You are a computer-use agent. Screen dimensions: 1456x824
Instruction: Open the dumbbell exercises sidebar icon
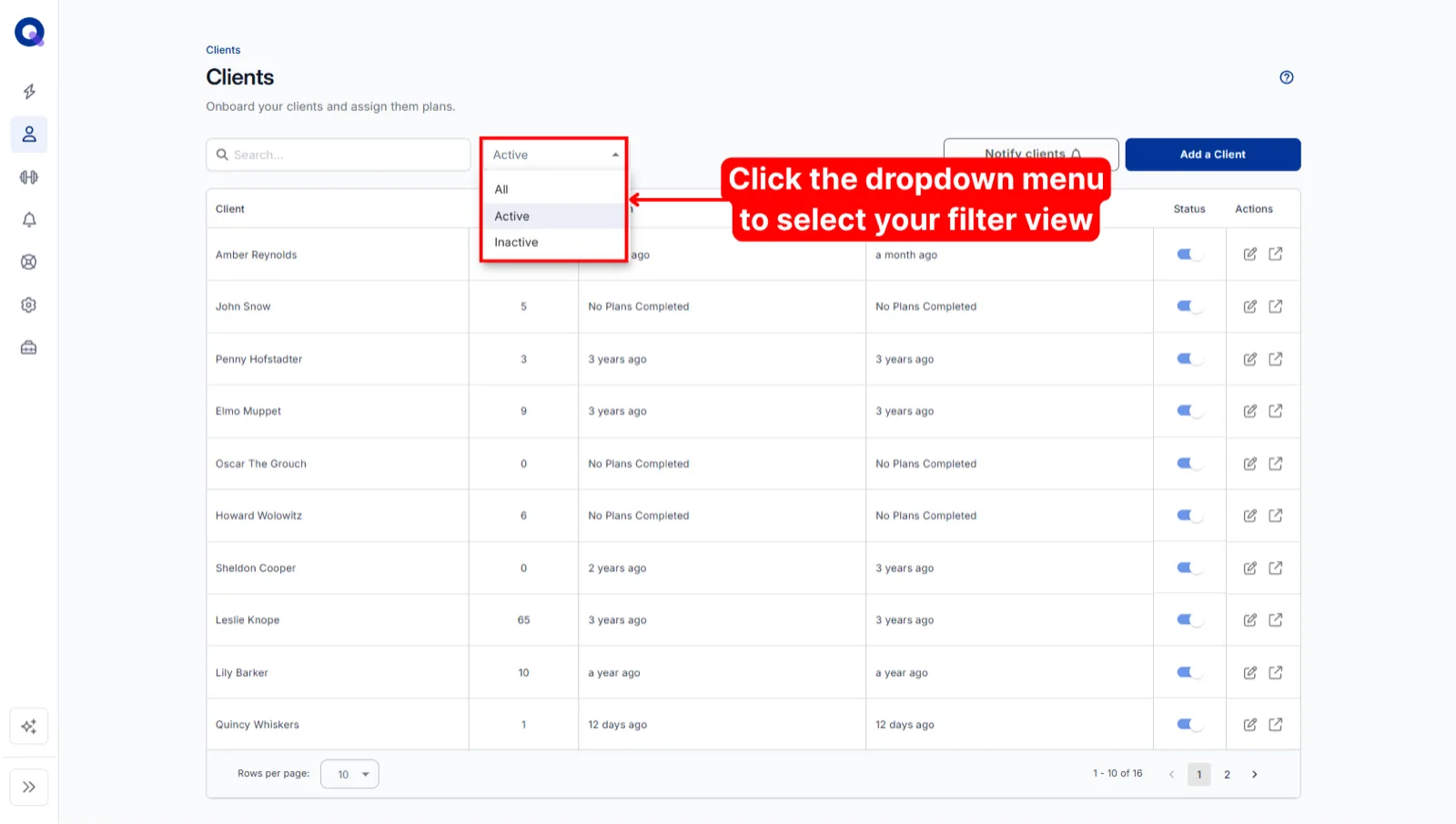29,177
